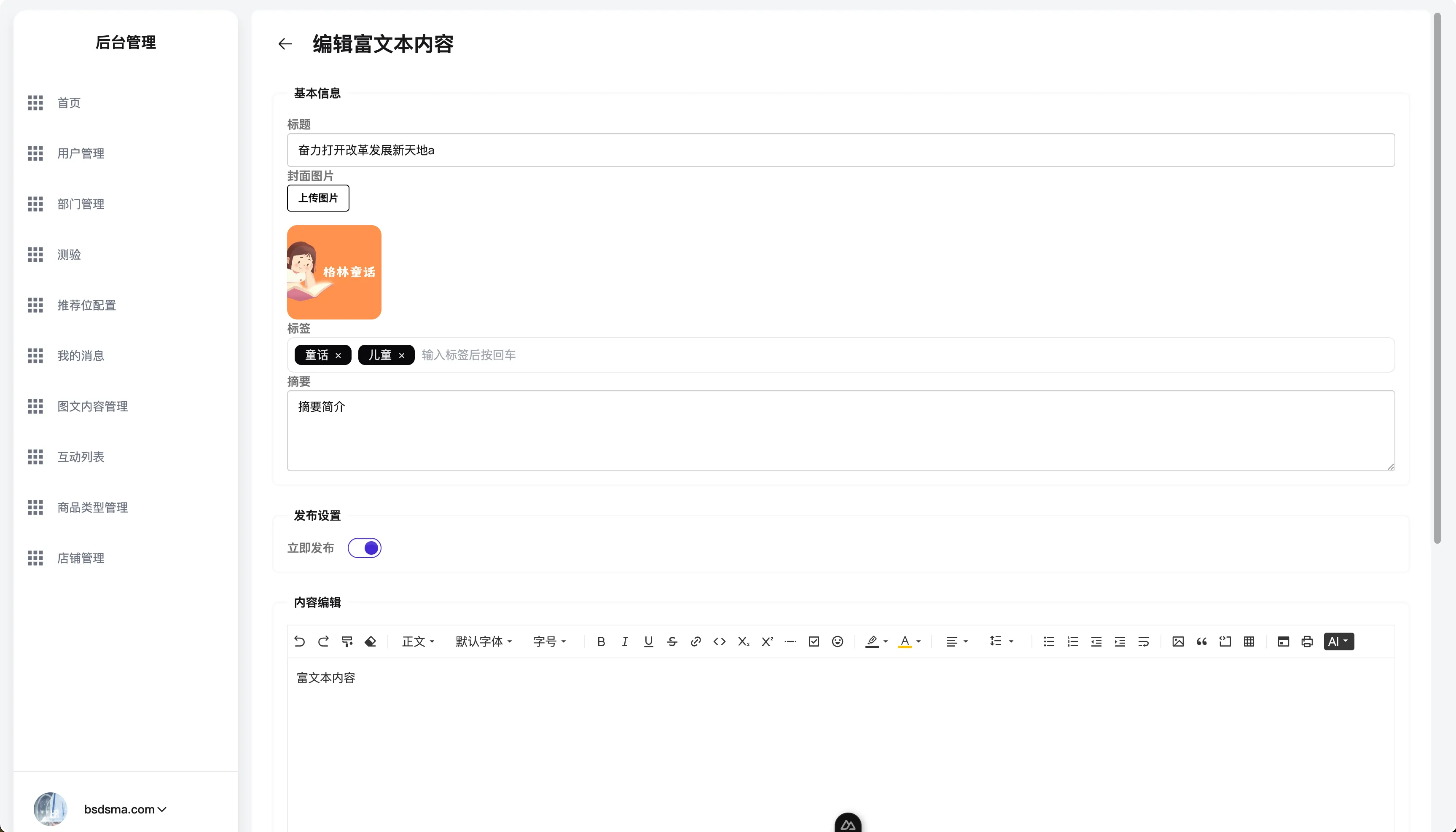The image size is (1456, 832).
Task: Insert an image into the rich text content
Action: coord(1178,642)
